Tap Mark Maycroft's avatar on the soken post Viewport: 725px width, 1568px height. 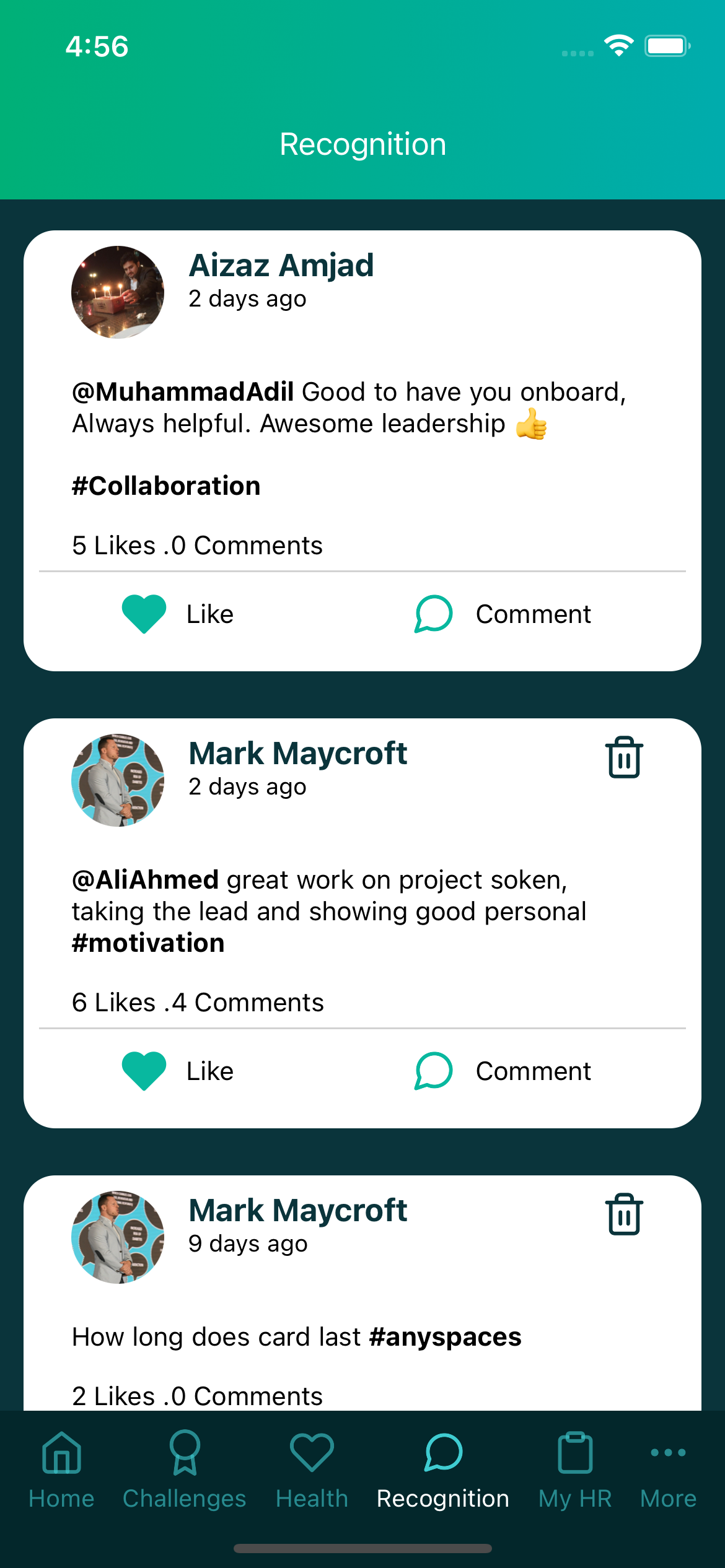point(118,780)
